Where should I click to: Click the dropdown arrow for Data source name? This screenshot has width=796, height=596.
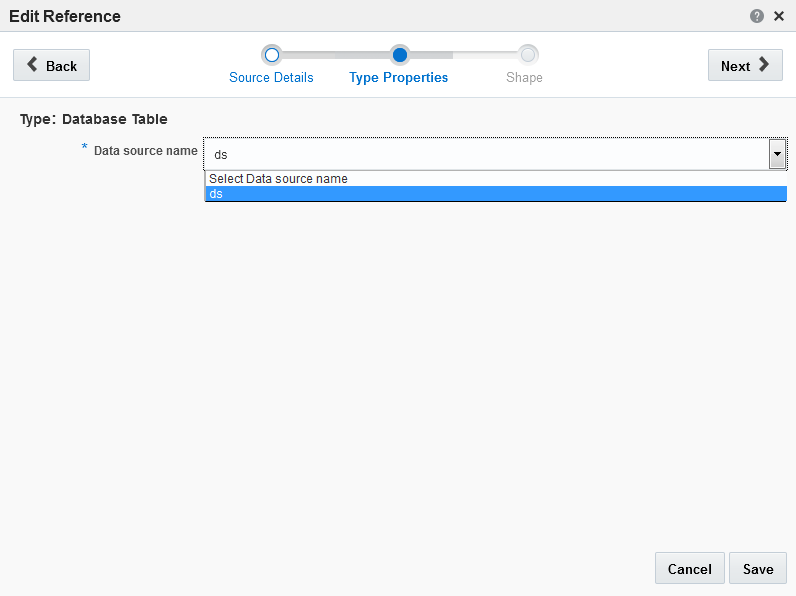[777, 154]
